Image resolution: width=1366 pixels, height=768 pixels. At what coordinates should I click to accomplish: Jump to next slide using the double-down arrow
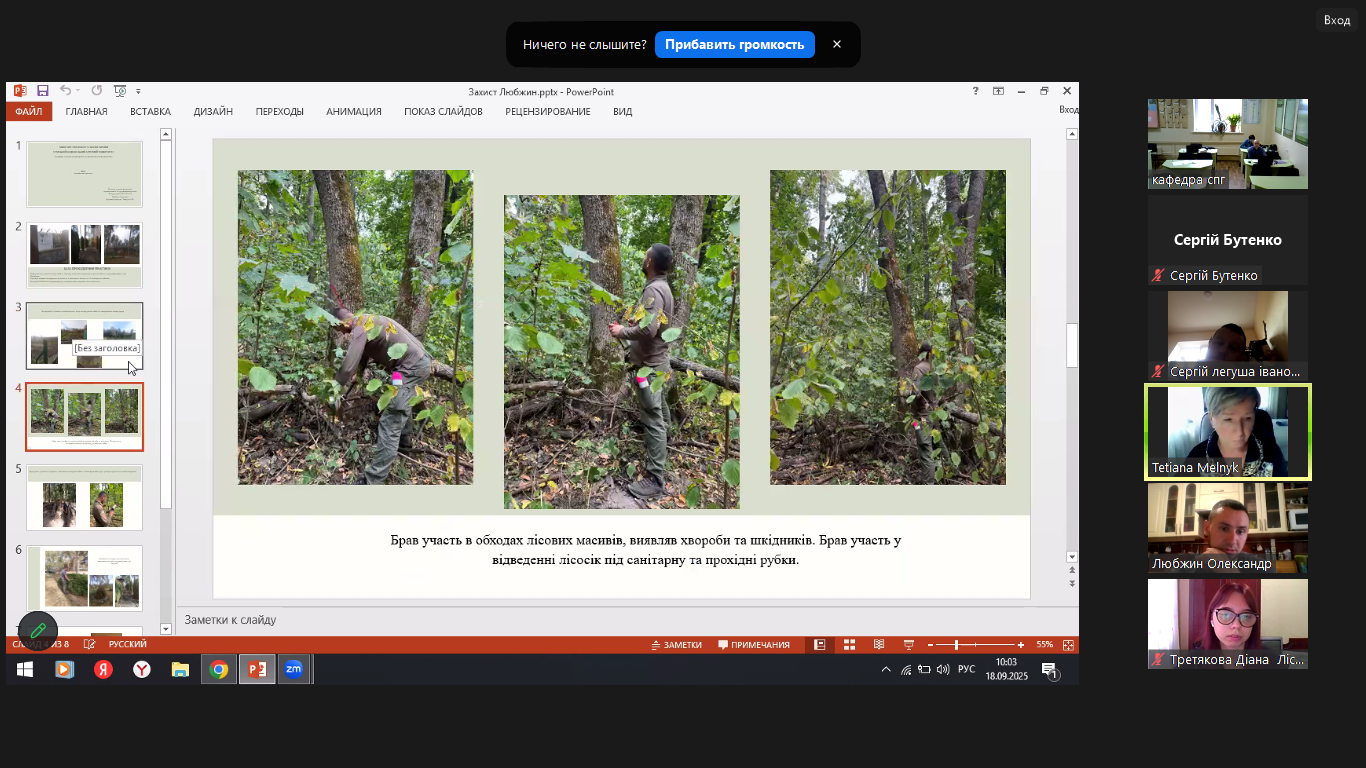point(1072,583)
